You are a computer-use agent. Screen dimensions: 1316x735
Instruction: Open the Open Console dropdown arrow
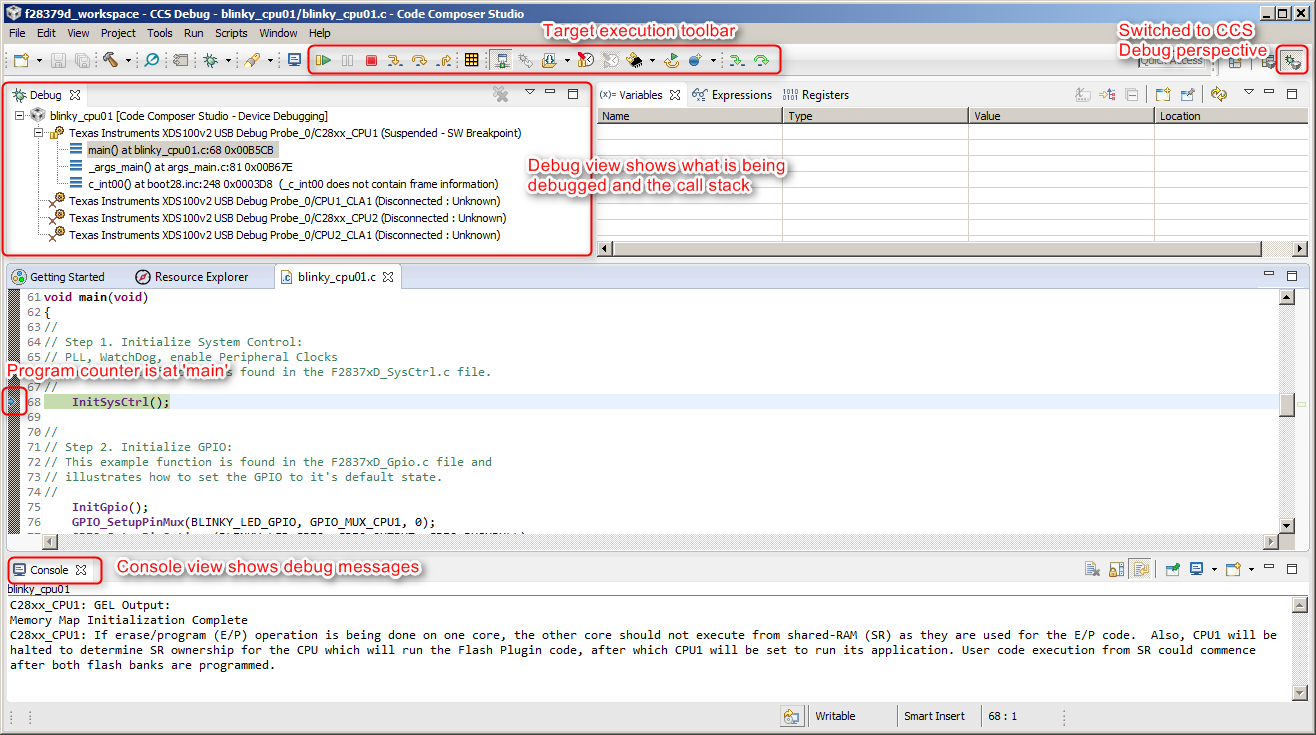click(1251, 570)
